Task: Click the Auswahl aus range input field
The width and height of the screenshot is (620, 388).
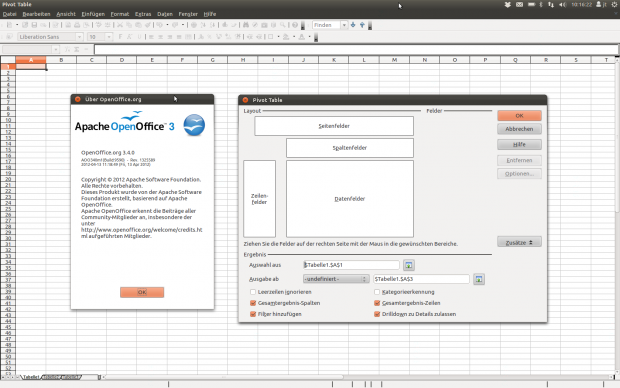Action: coord(351,265)
